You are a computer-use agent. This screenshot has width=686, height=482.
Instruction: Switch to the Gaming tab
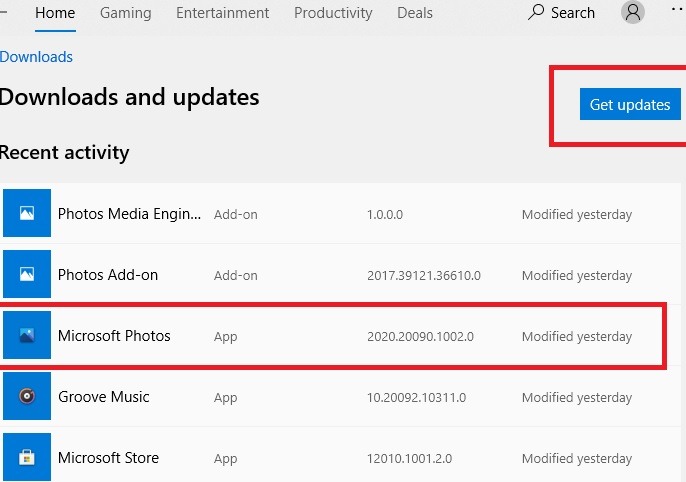coord(126,13)
